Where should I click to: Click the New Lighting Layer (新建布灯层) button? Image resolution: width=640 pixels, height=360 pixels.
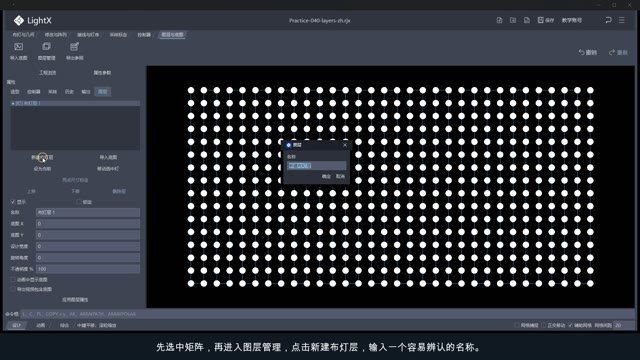(x=42, y=157)
